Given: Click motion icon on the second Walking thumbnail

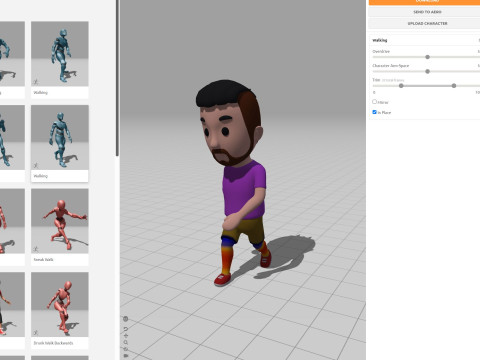Looking at the screenshot, I should [x=36, y=165].
